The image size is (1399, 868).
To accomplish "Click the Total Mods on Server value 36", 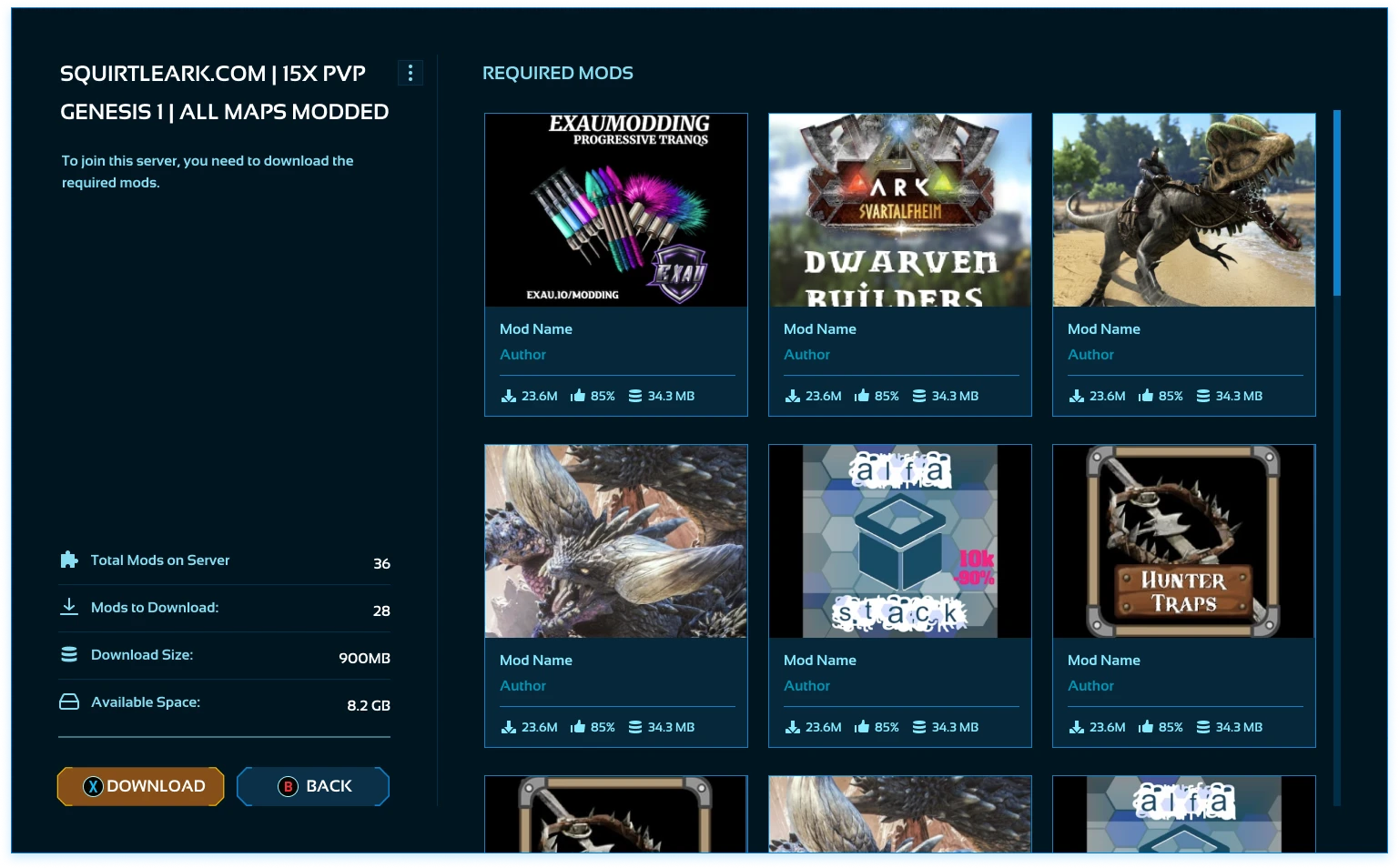I will coord(382,564).
